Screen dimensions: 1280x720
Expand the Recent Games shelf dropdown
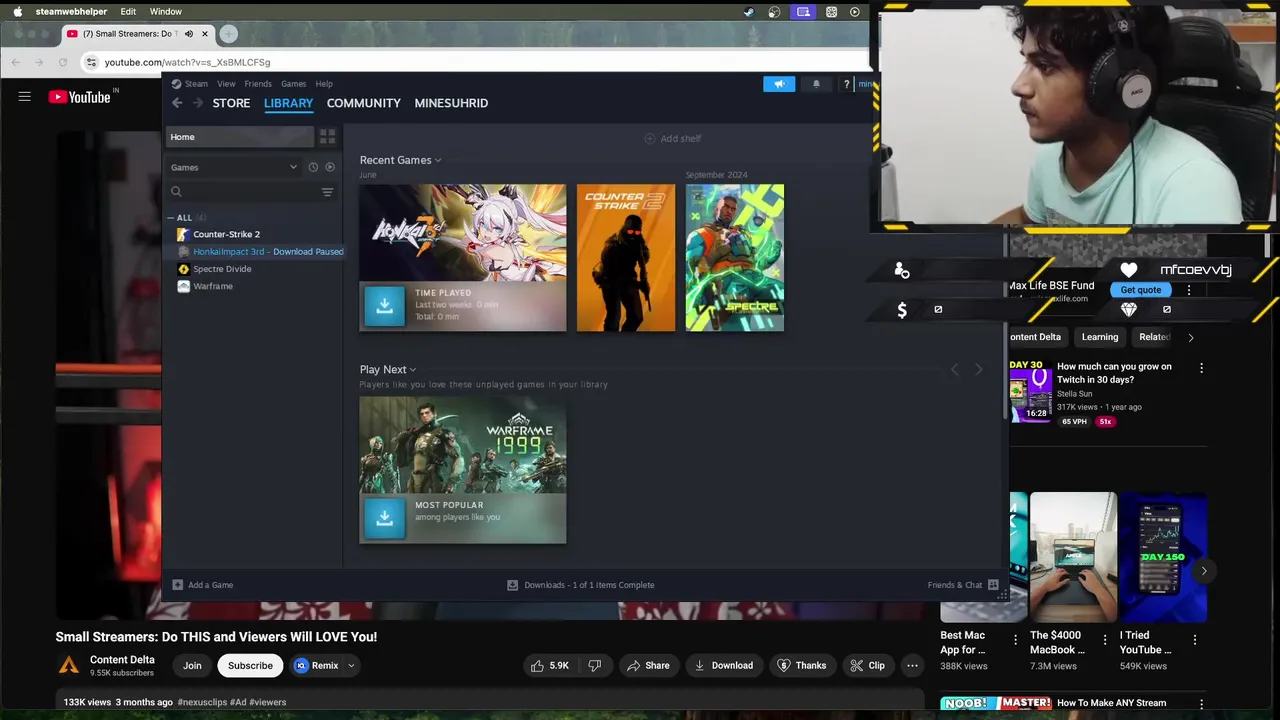[x=438, y=160]
